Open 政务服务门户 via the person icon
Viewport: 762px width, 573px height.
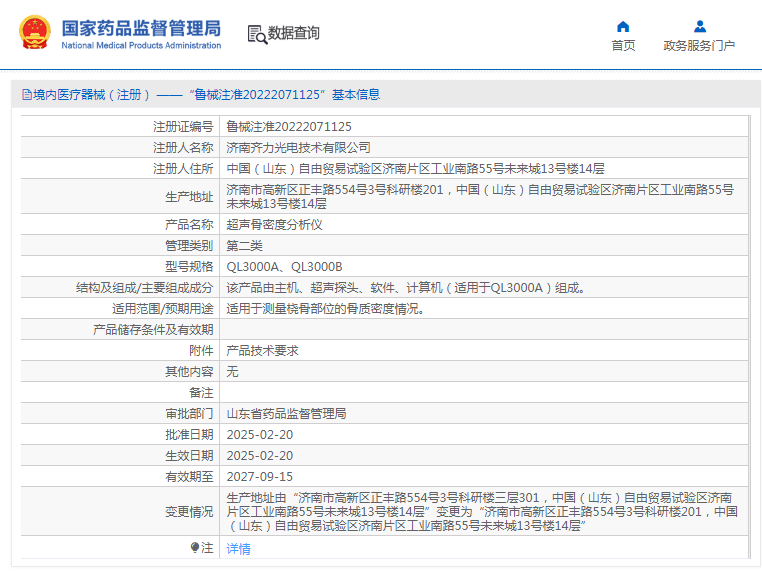(x=699, y=26)
